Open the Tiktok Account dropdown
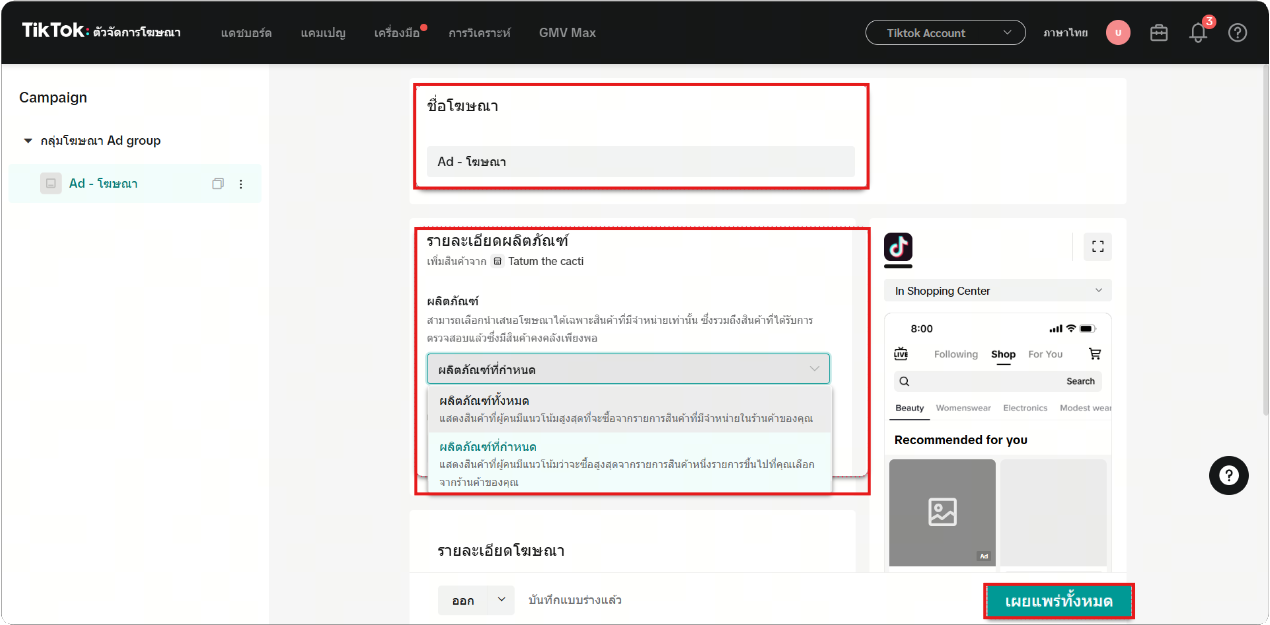 point(944,33)
